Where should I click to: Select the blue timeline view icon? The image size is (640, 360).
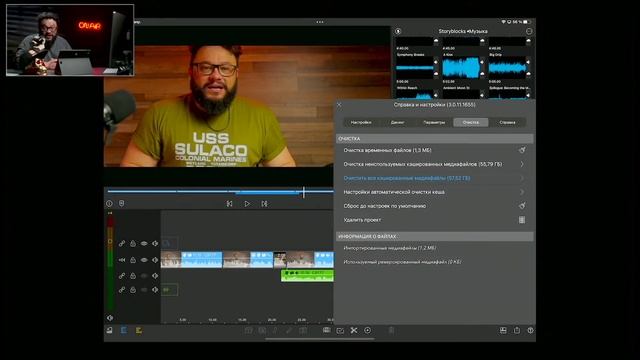tap(124, 330)
